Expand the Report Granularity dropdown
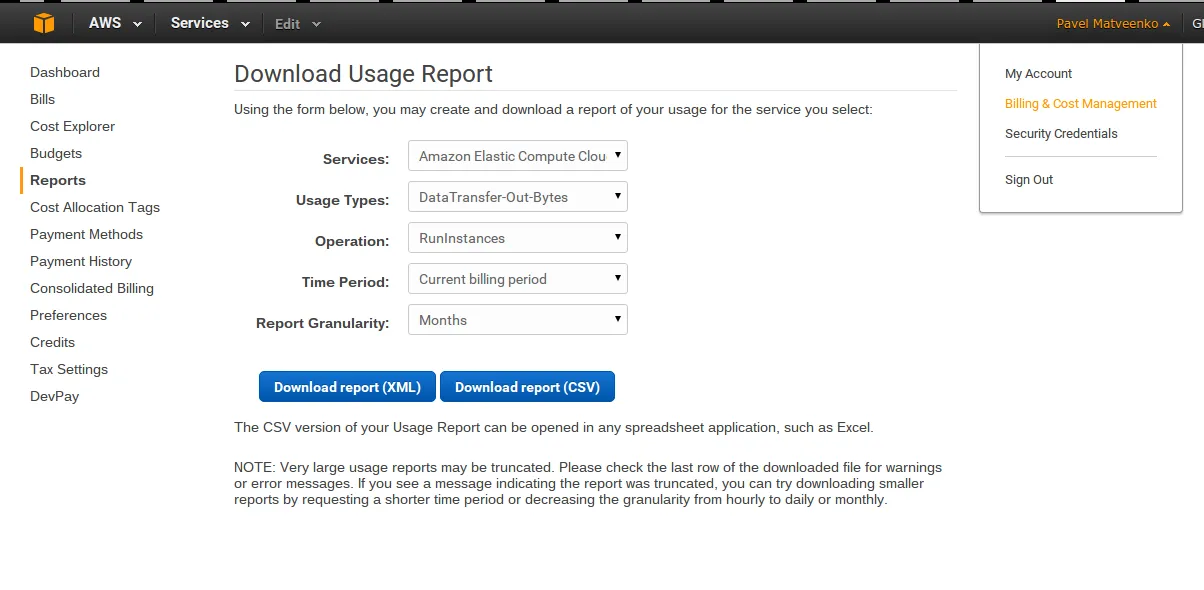1204x590 pixels. pos(518,320)
